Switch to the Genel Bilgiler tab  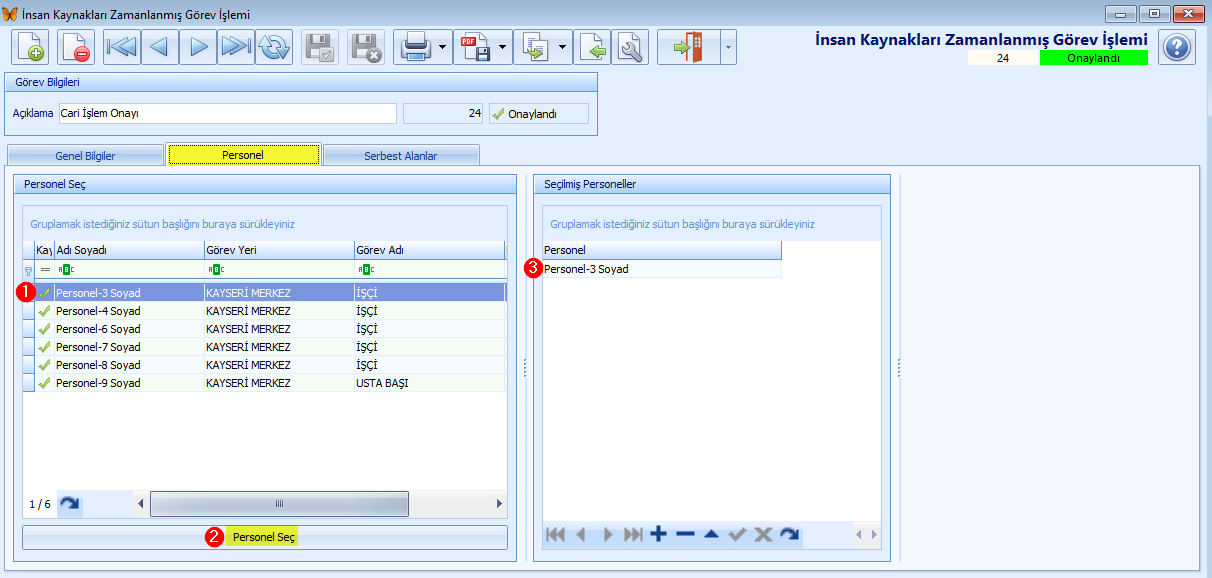85,156
